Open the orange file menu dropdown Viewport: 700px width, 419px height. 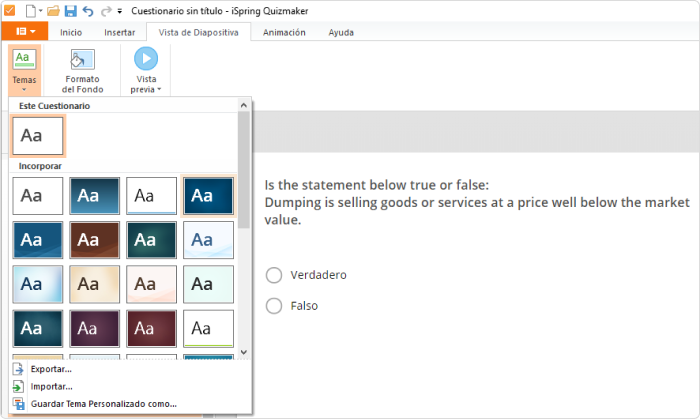tap(25, 31)
